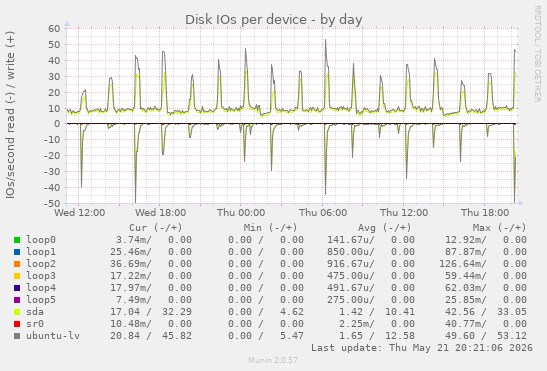Click the 'loop3' legend label
Image resolution: width=547 pixels, height=371 pixels.
(x=41, y=276)
